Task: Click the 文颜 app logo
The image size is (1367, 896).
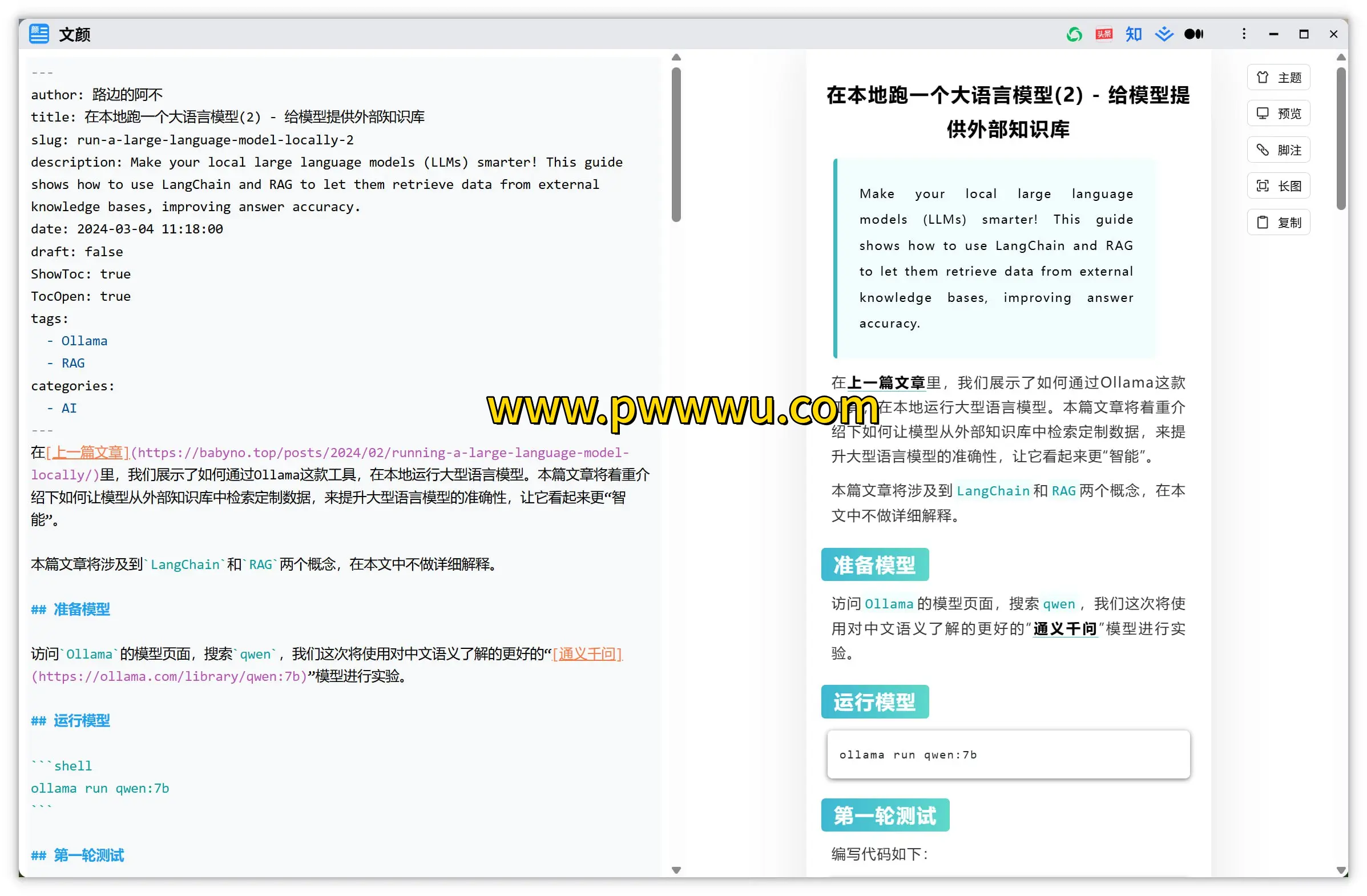Action: pyautogui.click(x=38, y=34)
